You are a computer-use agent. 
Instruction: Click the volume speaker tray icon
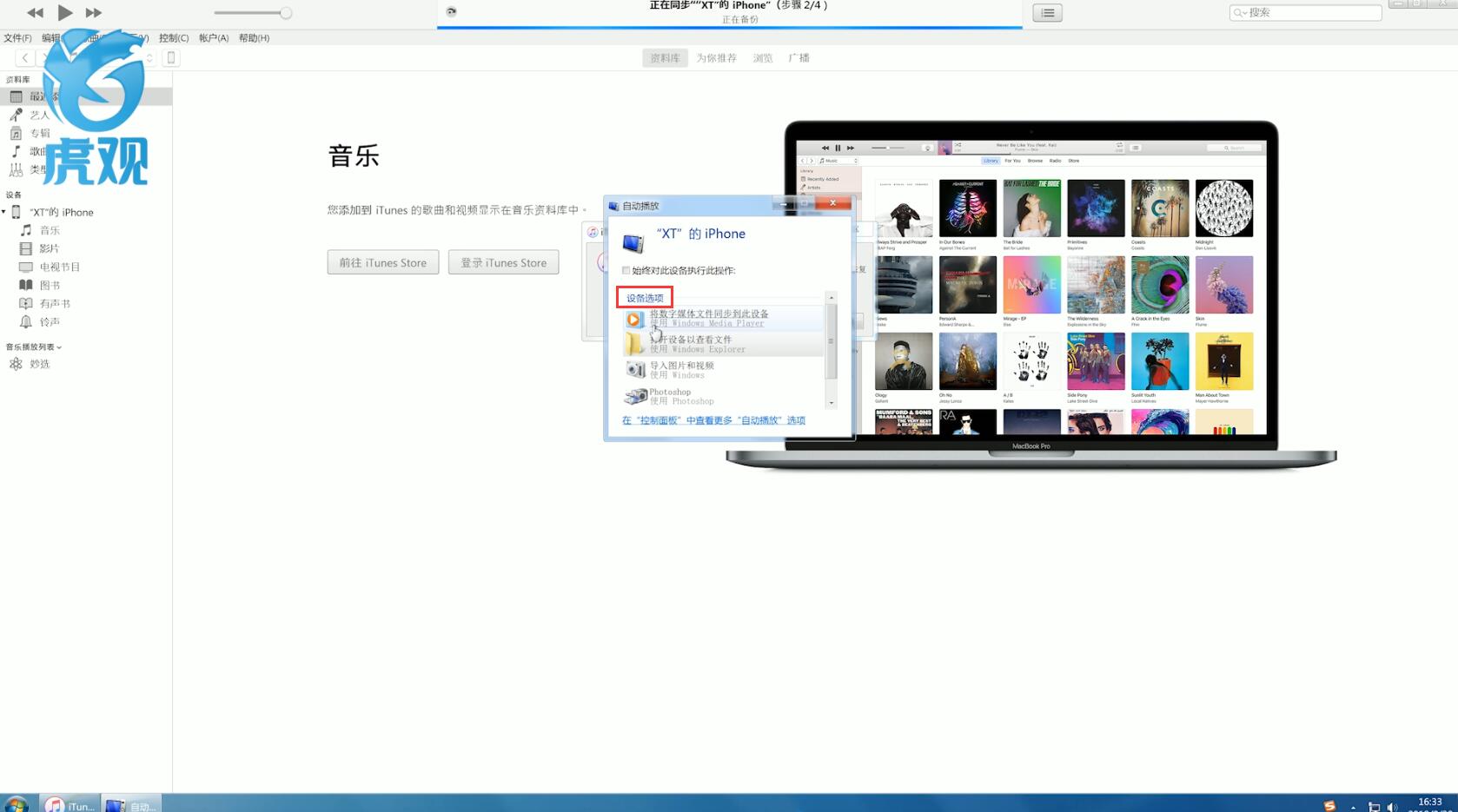1393,807
